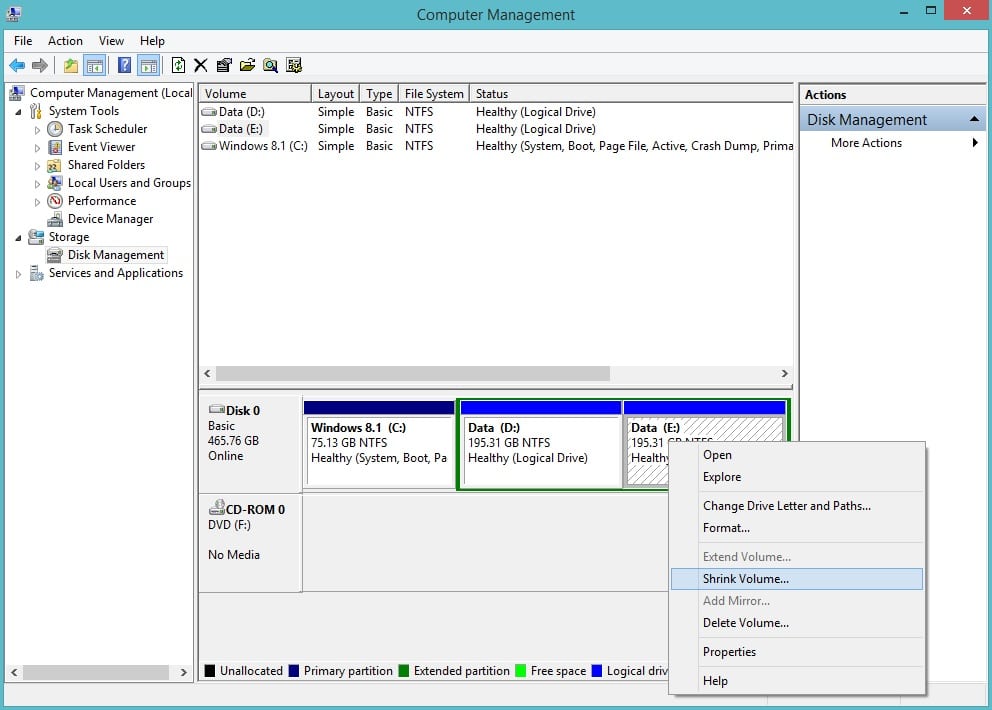Expand the Task Scheduler node arrow
Screen dimensions: 992x710
point(37,130)
